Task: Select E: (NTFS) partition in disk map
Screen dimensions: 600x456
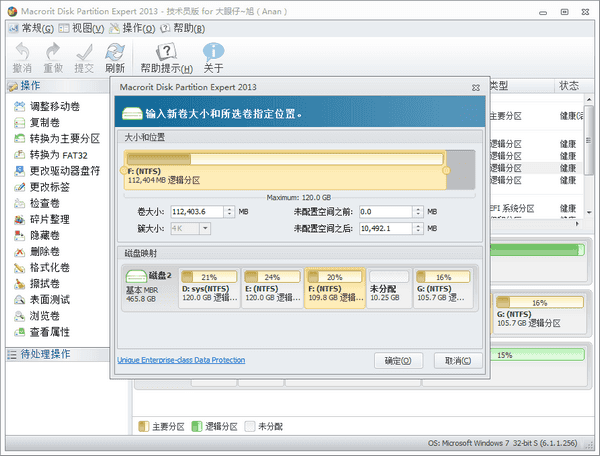Action: click(272, 288)
